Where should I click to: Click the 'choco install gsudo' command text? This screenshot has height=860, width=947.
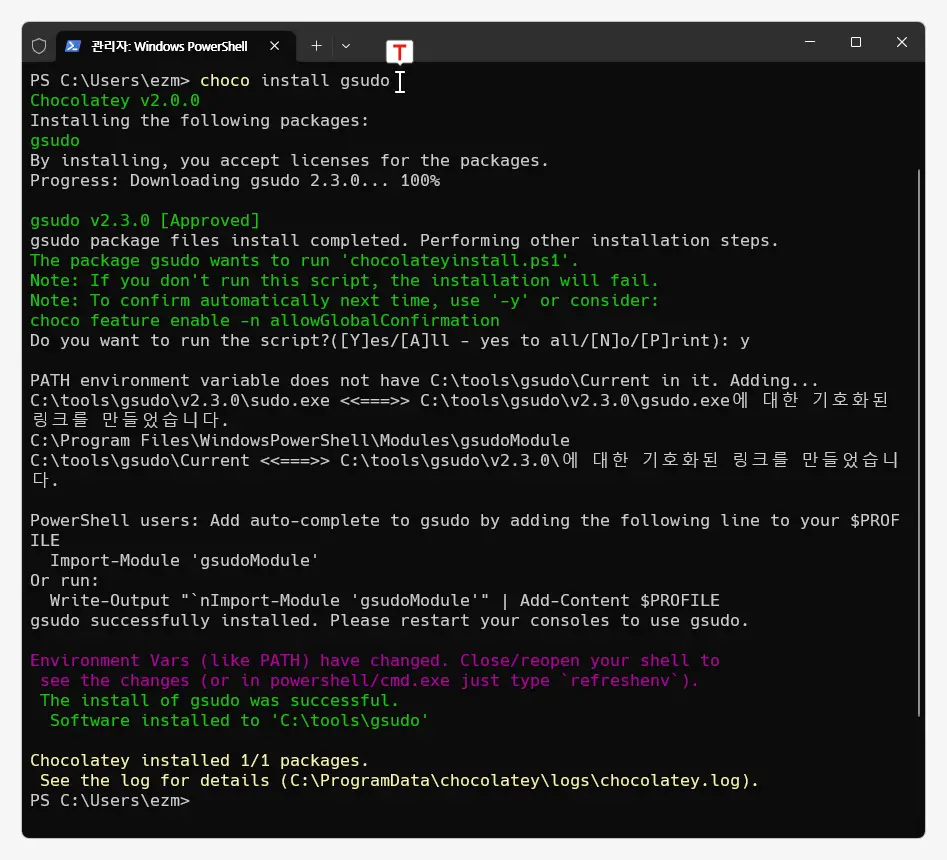click(x=295, y=80)
